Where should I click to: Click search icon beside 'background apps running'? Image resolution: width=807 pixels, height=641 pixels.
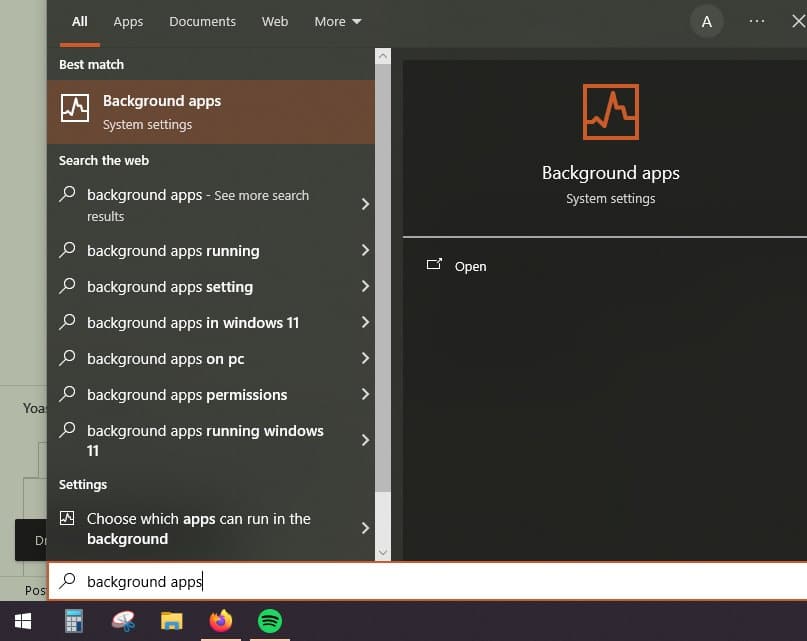coord(67,250)
